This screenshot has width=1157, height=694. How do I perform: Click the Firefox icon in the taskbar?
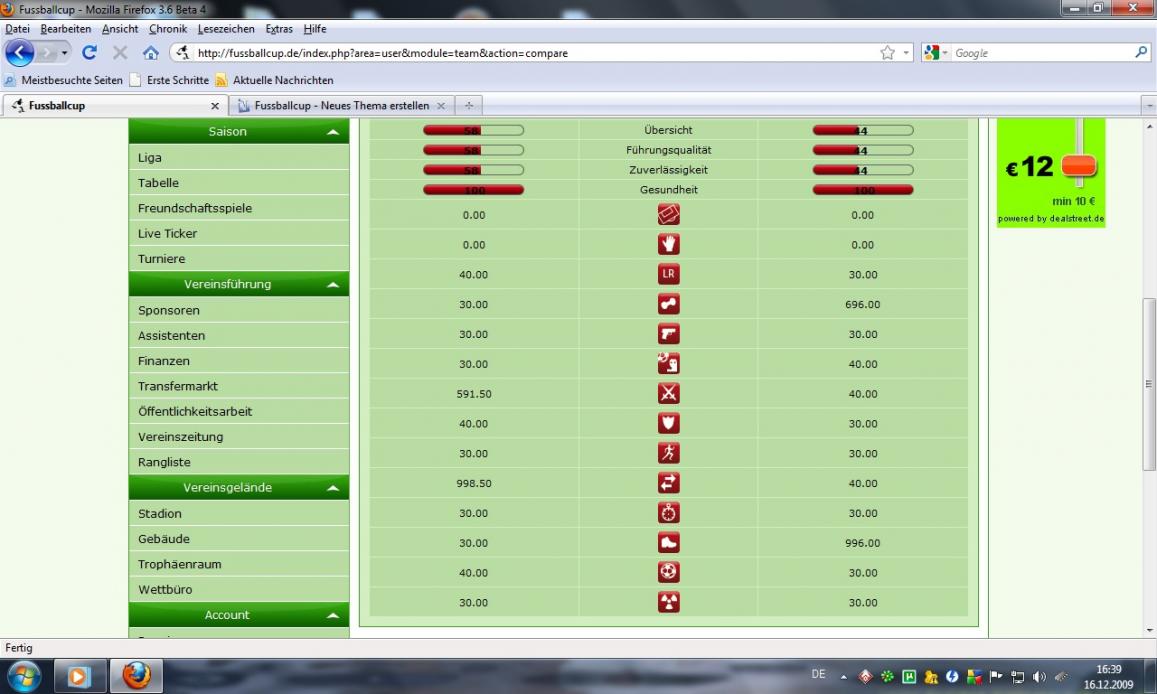136,676
